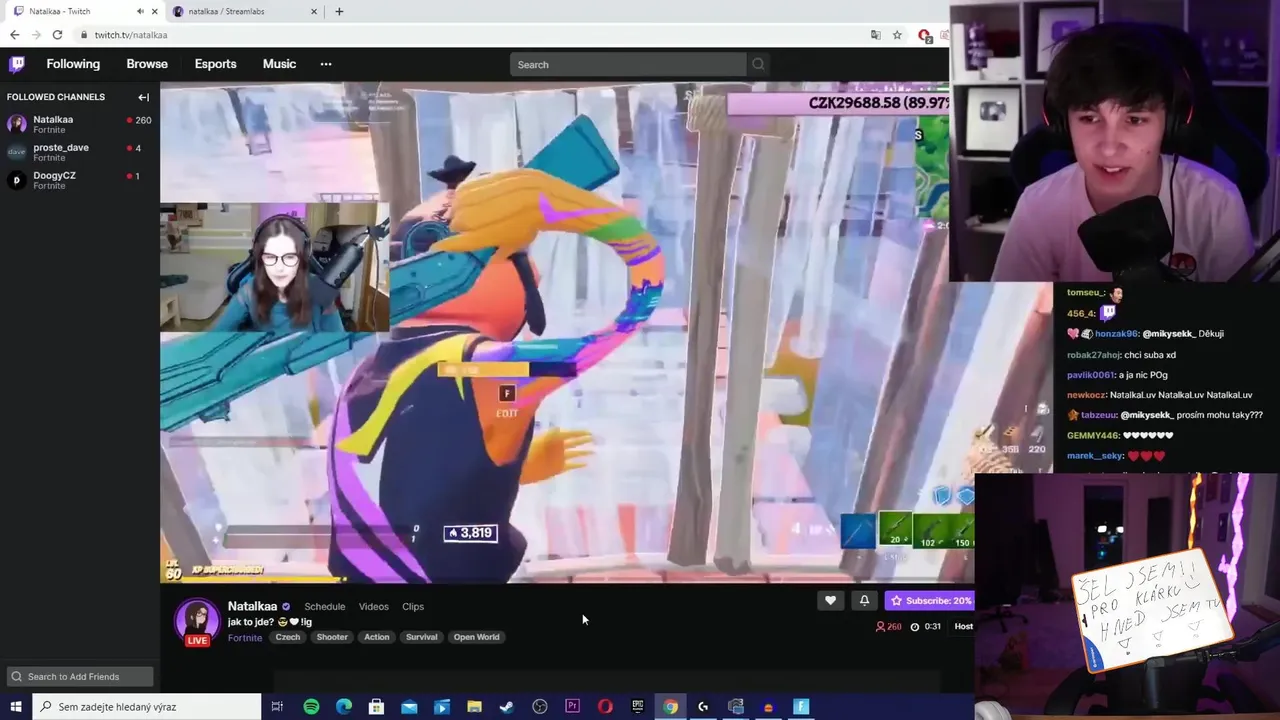Click the twitch.tv/natalkaa address bar
The width and height of the screenshot is (1280, 720).
(470, 34)
